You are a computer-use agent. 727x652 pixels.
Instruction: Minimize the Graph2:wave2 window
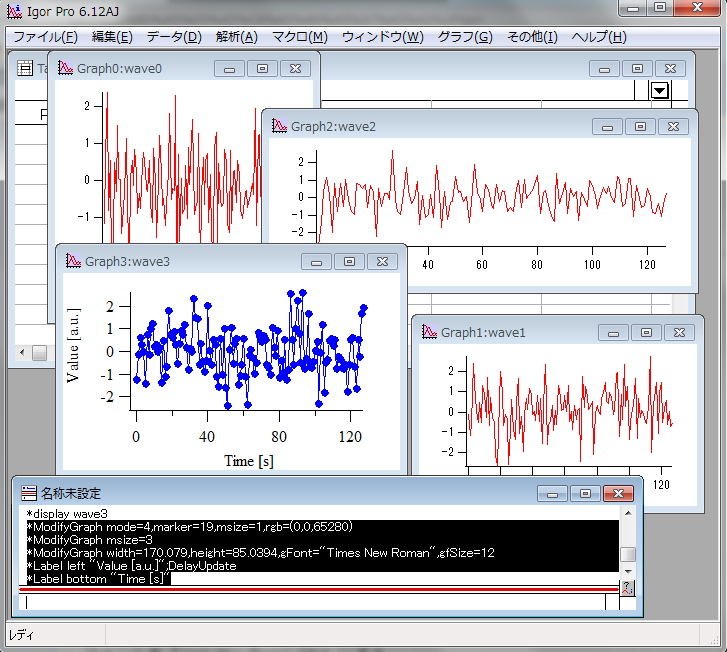click(x=607, y=127)
